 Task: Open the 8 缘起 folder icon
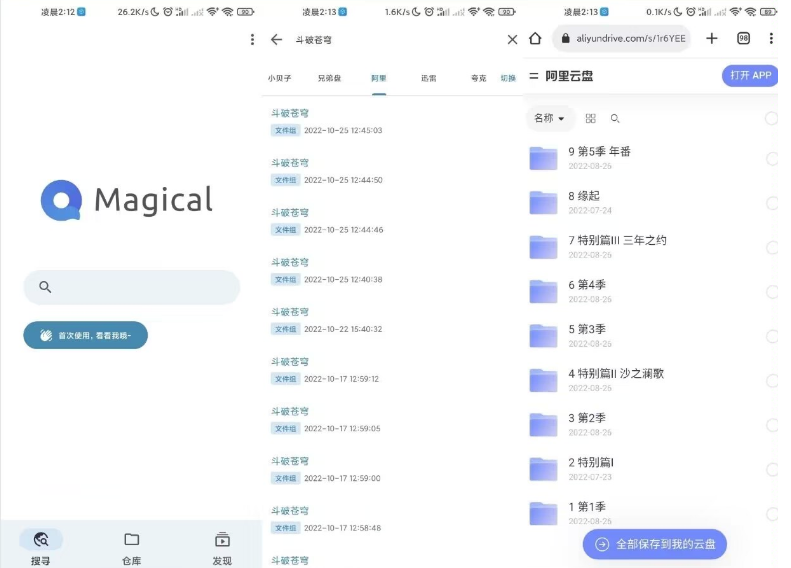click(543, 202)
